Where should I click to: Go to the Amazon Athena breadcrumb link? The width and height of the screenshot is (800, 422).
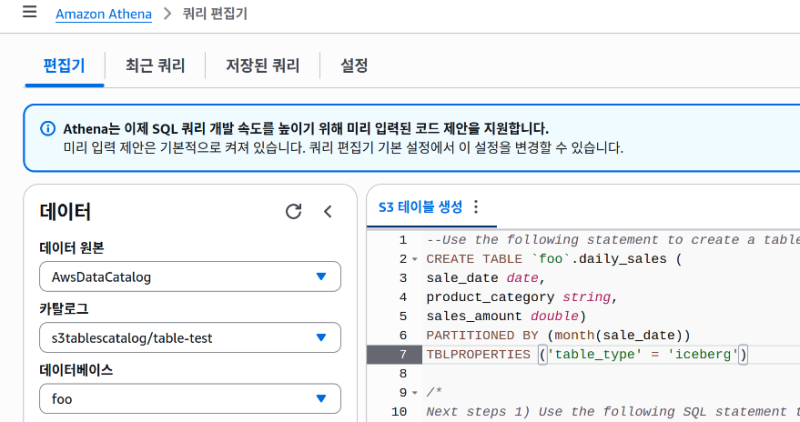tap(103, 14)
